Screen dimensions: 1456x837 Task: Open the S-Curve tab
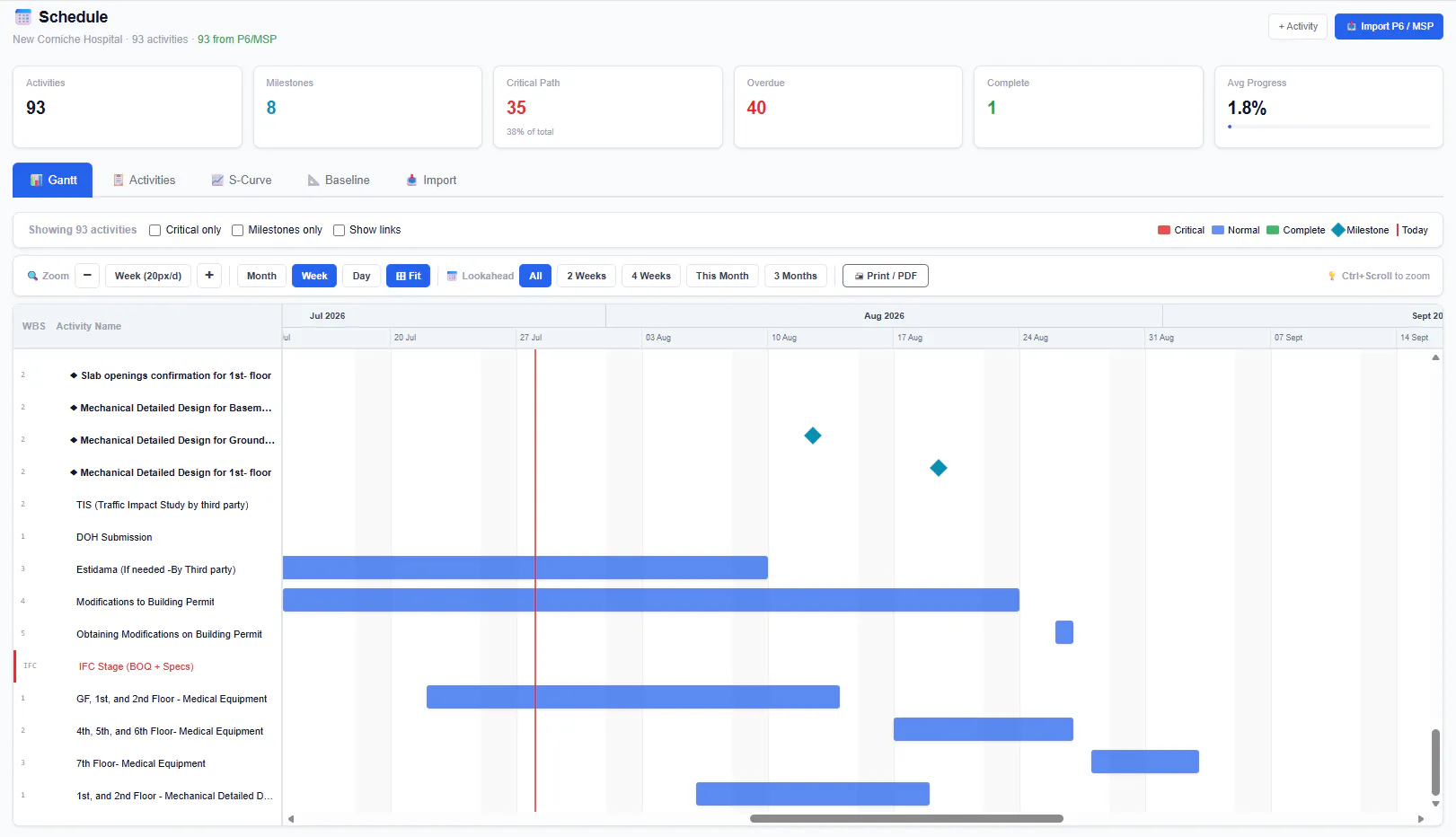(242, 181)
